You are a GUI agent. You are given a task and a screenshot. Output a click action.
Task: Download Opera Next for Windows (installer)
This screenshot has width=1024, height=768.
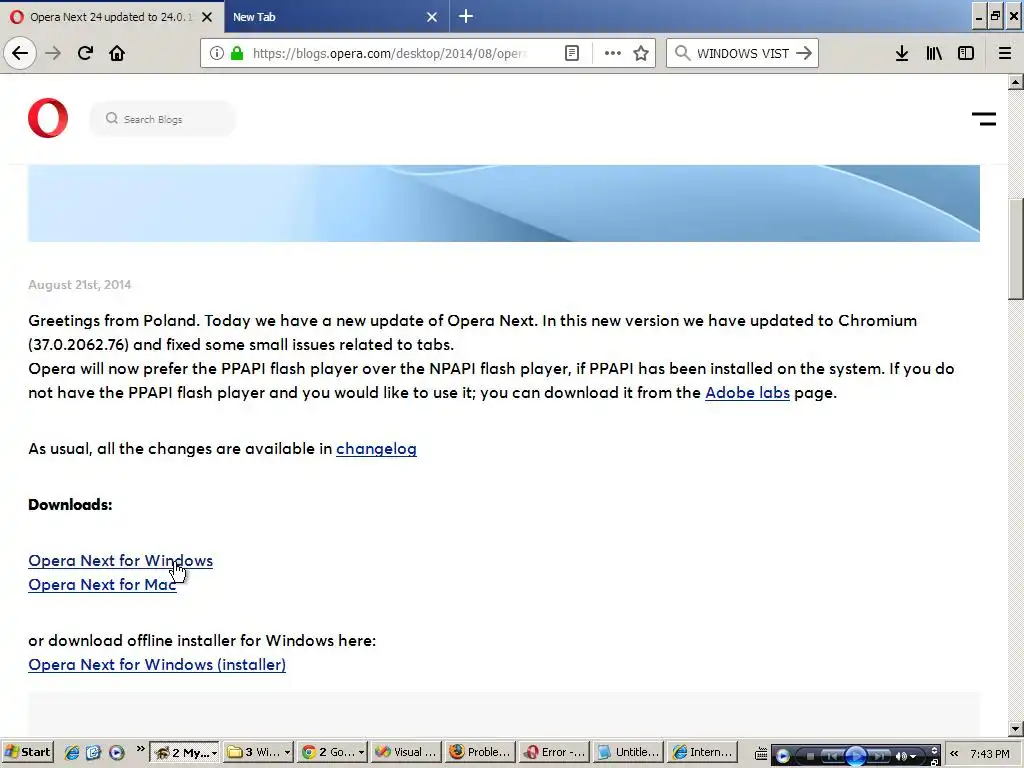157,664
